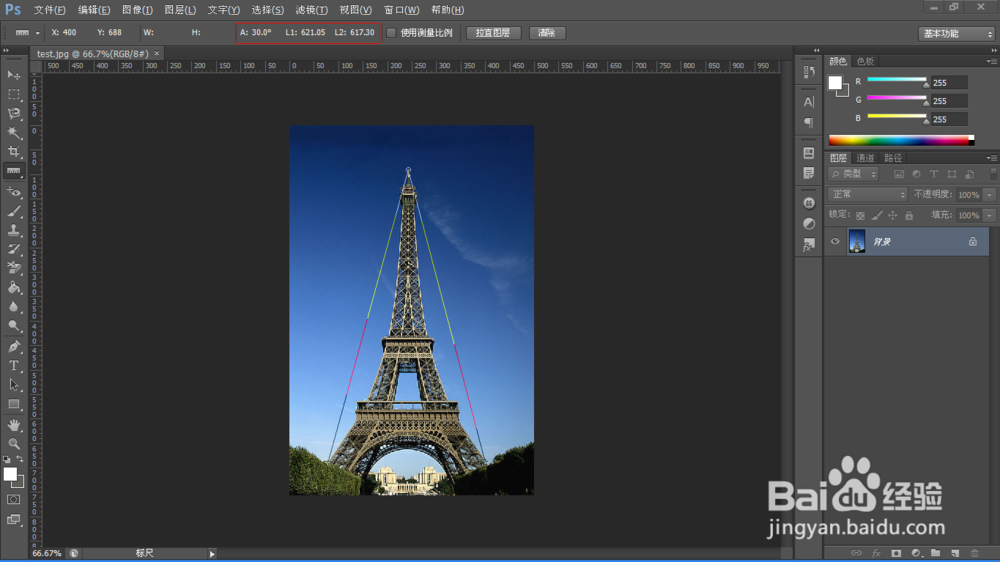Select the Eraser tool
Image resolution: width=1000 pixels, height=562 pixels.
13,269
